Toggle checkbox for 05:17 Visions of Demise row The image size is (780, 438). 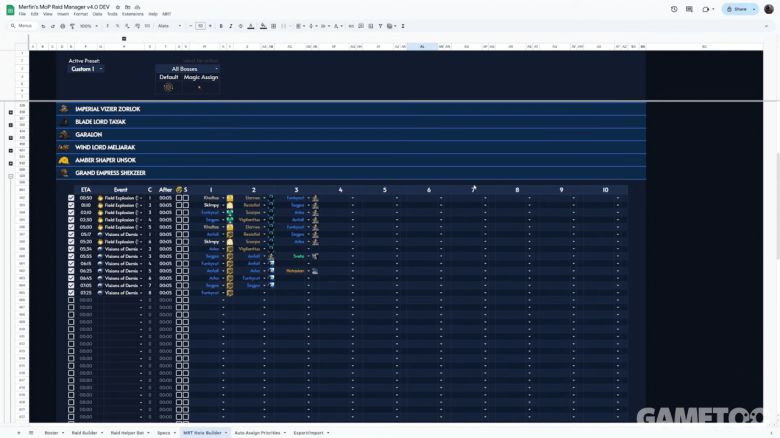coord(70,235)
